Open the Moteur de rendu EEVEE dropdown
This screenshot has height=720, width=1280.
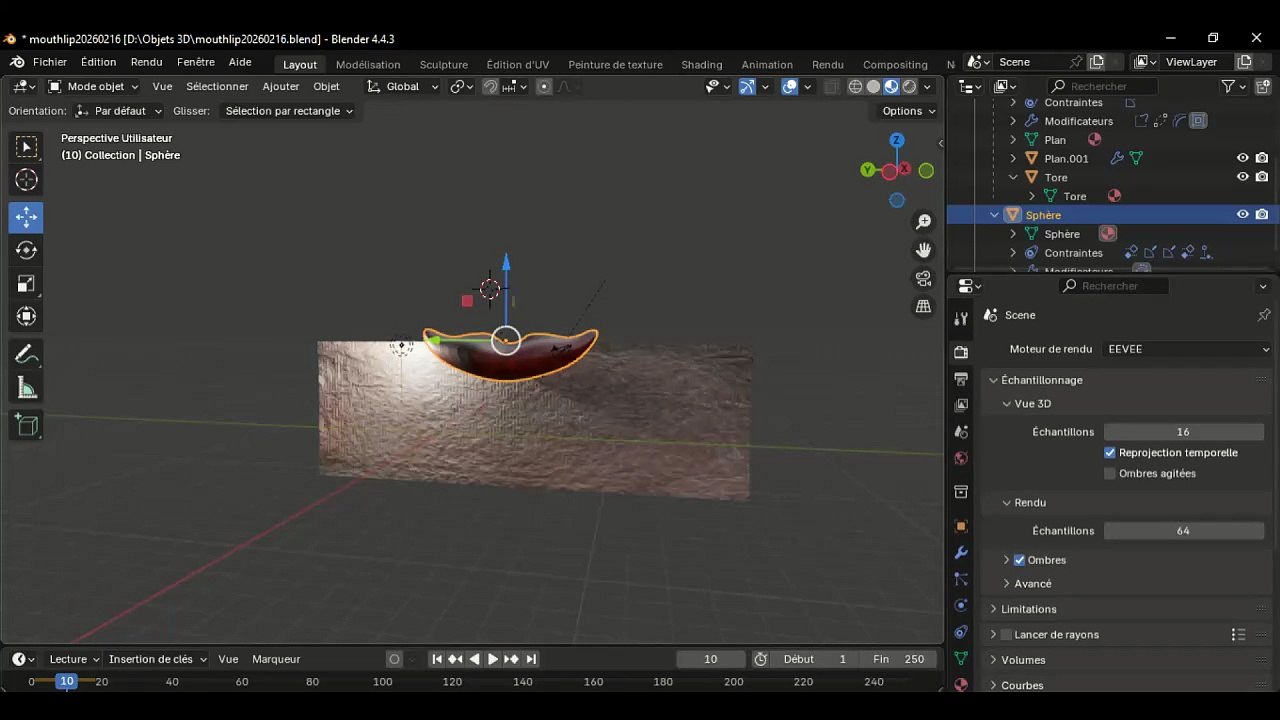[x=1187, y=349]
